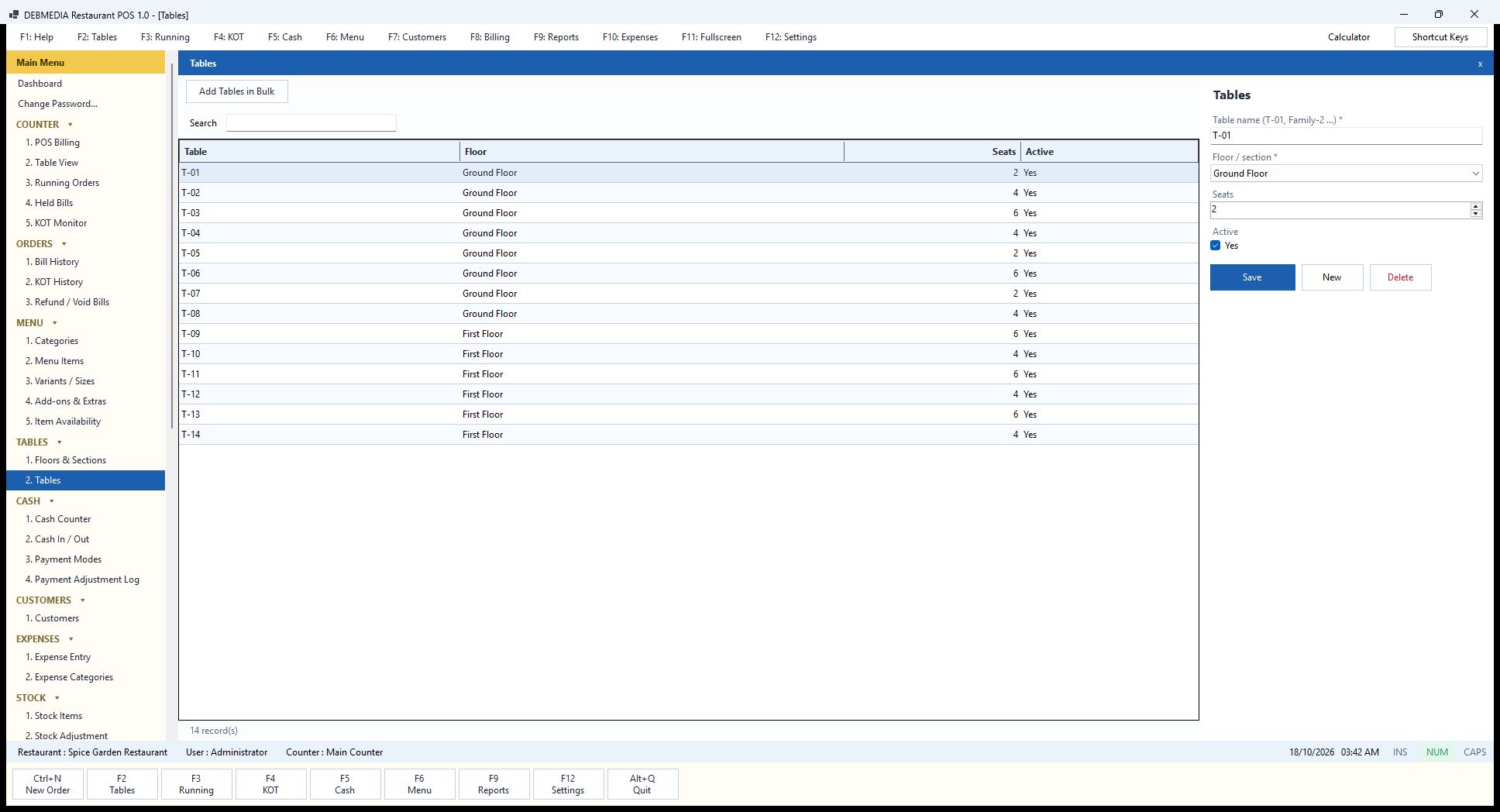Viewport: 1500px width, 812px height.
Task: Open KOT Monitor in the sidebar
Action: click(56, 223)
